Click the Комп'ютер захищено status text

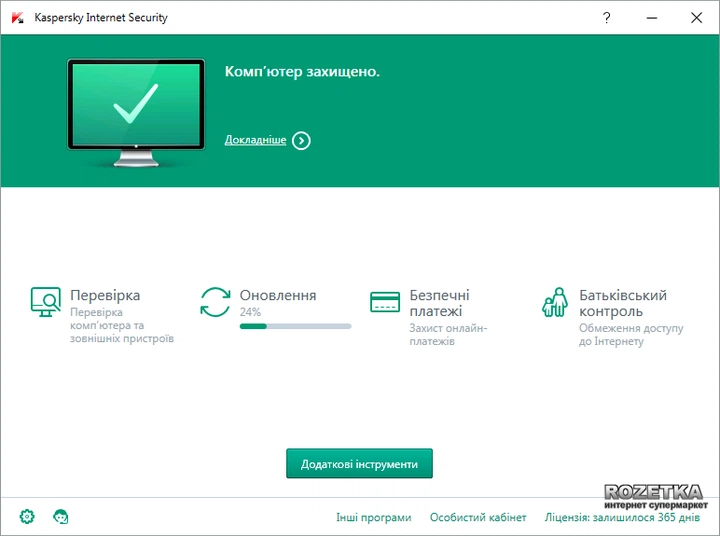(x=302, y=72)
